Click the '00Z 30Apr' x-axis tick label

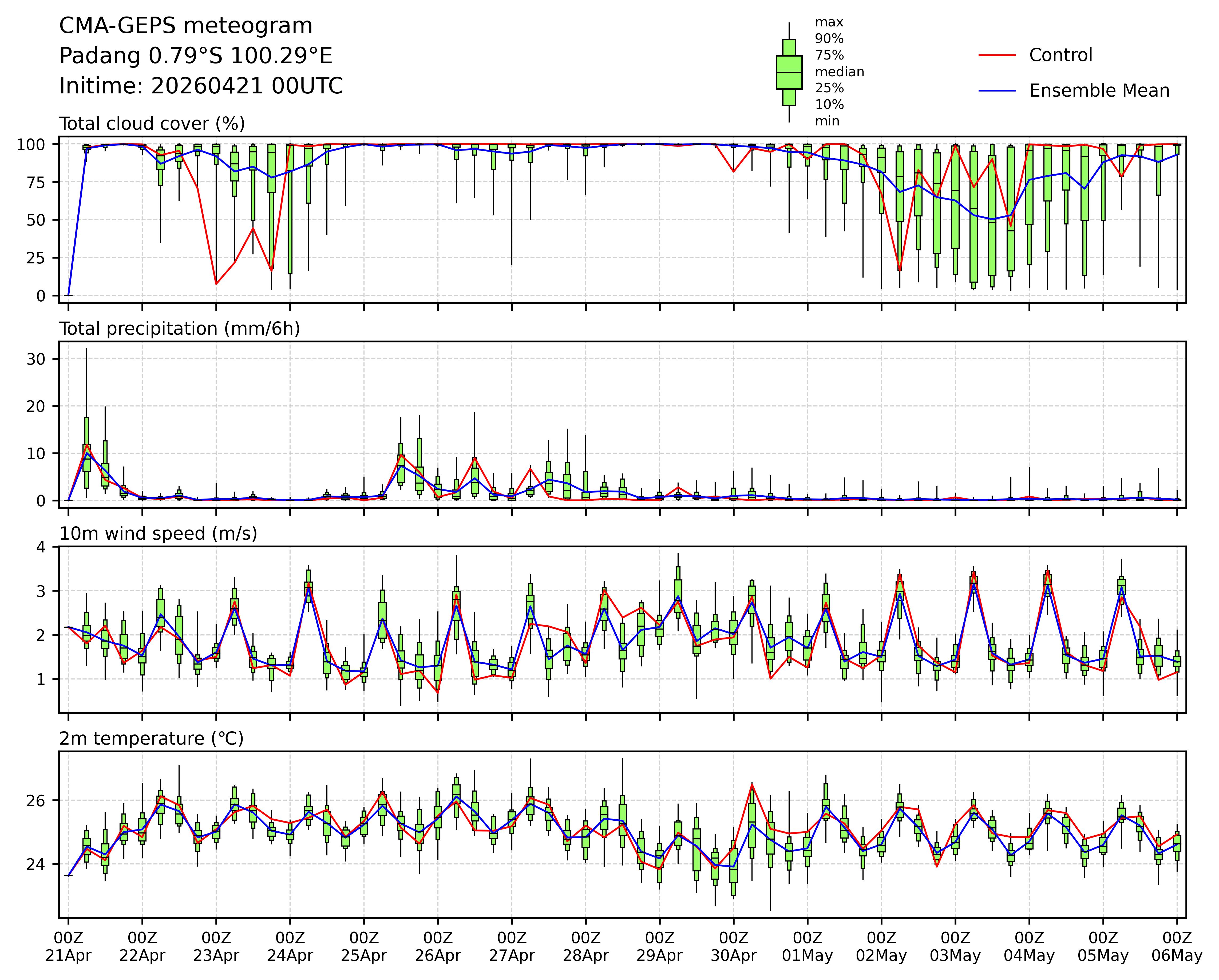pyautogui.click(x=733, y=947)
